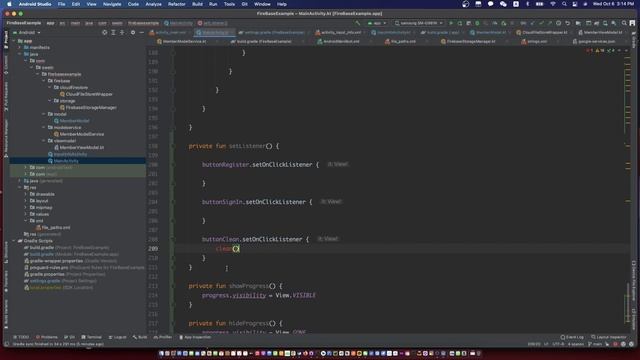Hide the Project panel with minus icon

[142, 32]
